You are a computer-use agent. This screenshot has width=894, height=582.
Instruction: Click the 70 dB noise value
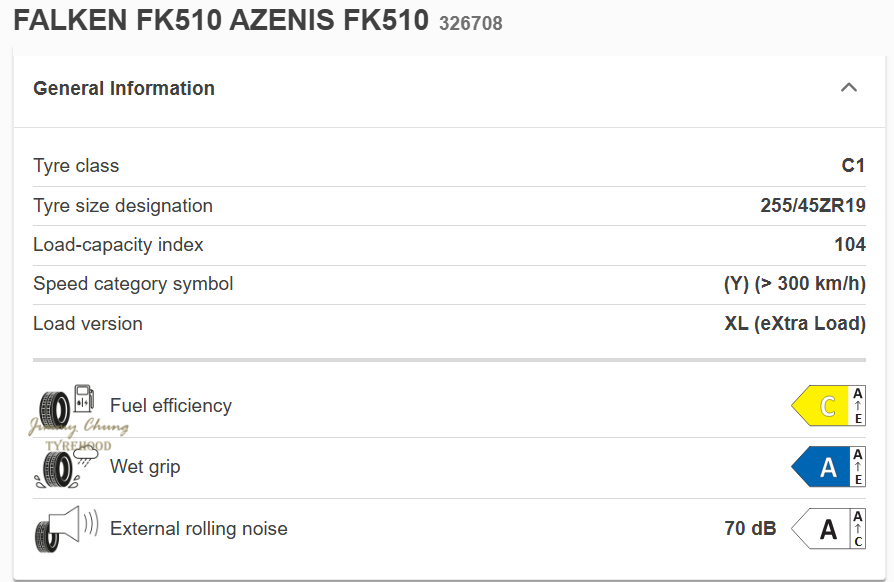pos(750,529)
